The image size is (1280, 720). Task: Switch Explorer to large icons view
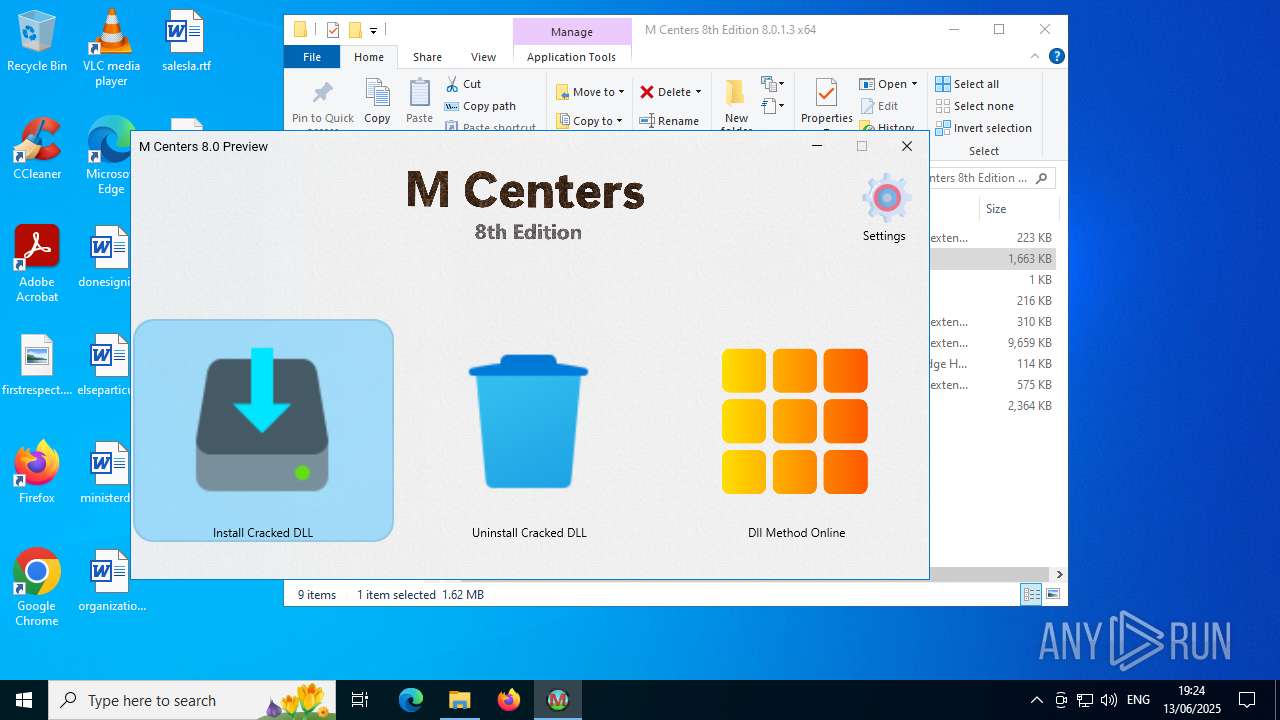(x=1052, y=594)
